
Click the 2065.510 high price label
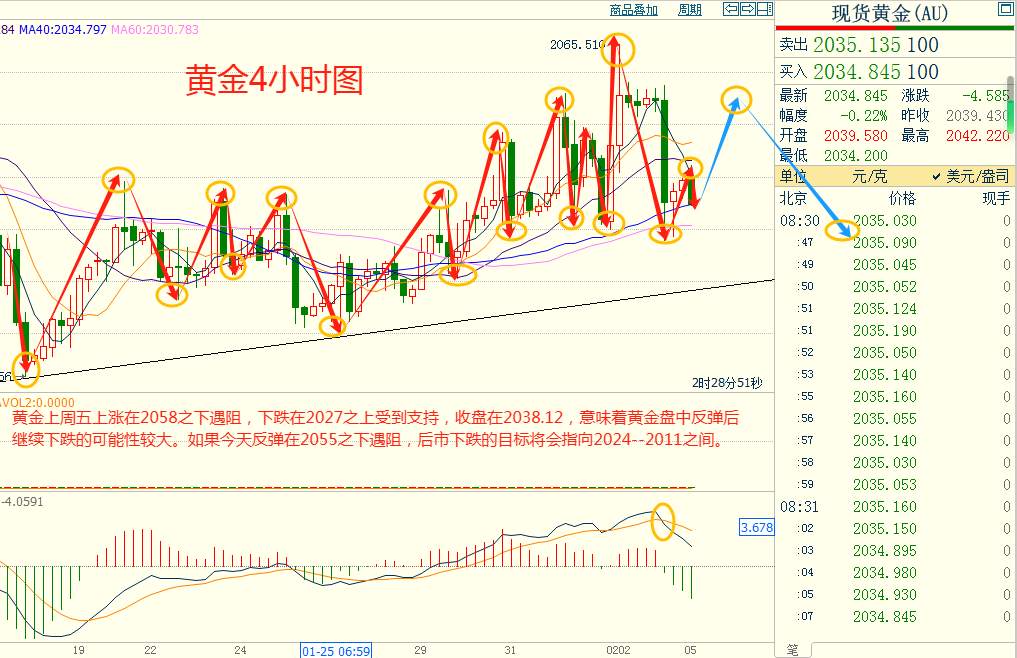coord(577,45)
